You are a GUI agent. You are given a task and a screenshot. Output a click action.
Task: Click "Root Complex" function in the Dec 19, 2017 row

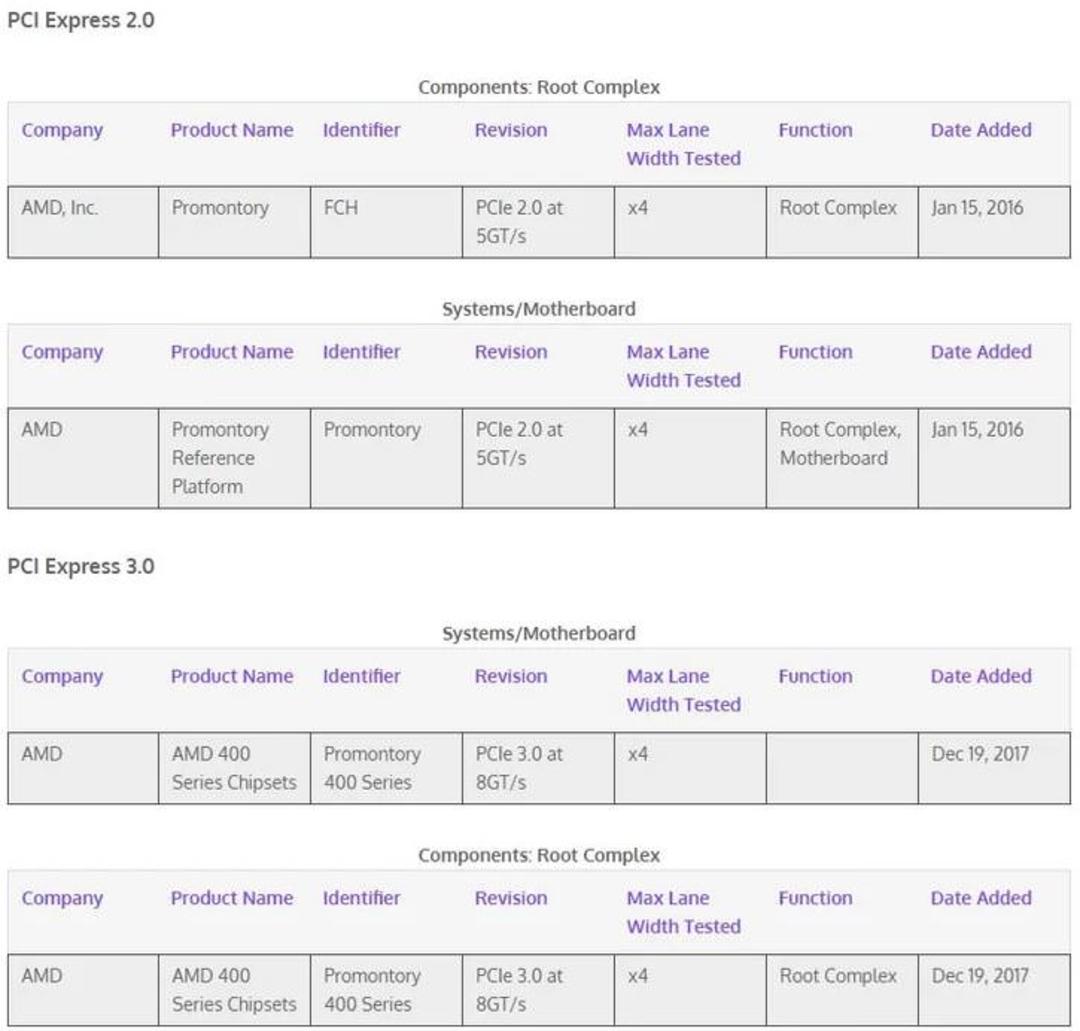pos(838,976)
